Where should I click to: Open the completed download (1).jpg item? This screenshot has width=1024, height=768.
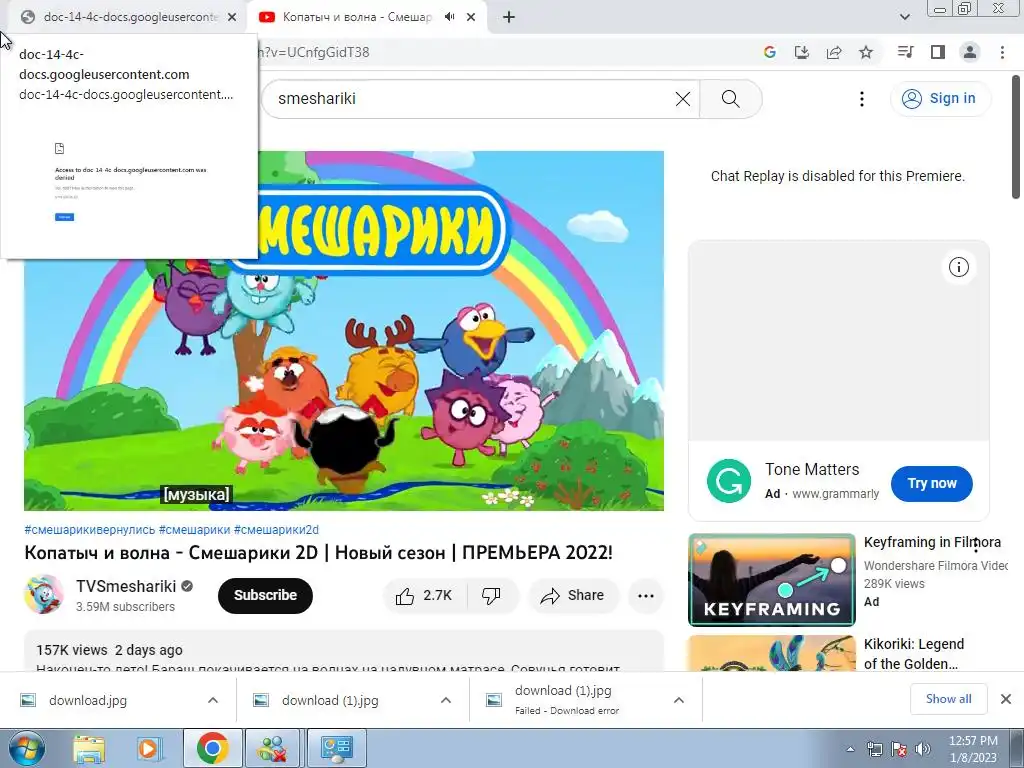pyautogui.click(x=330, y=701)
